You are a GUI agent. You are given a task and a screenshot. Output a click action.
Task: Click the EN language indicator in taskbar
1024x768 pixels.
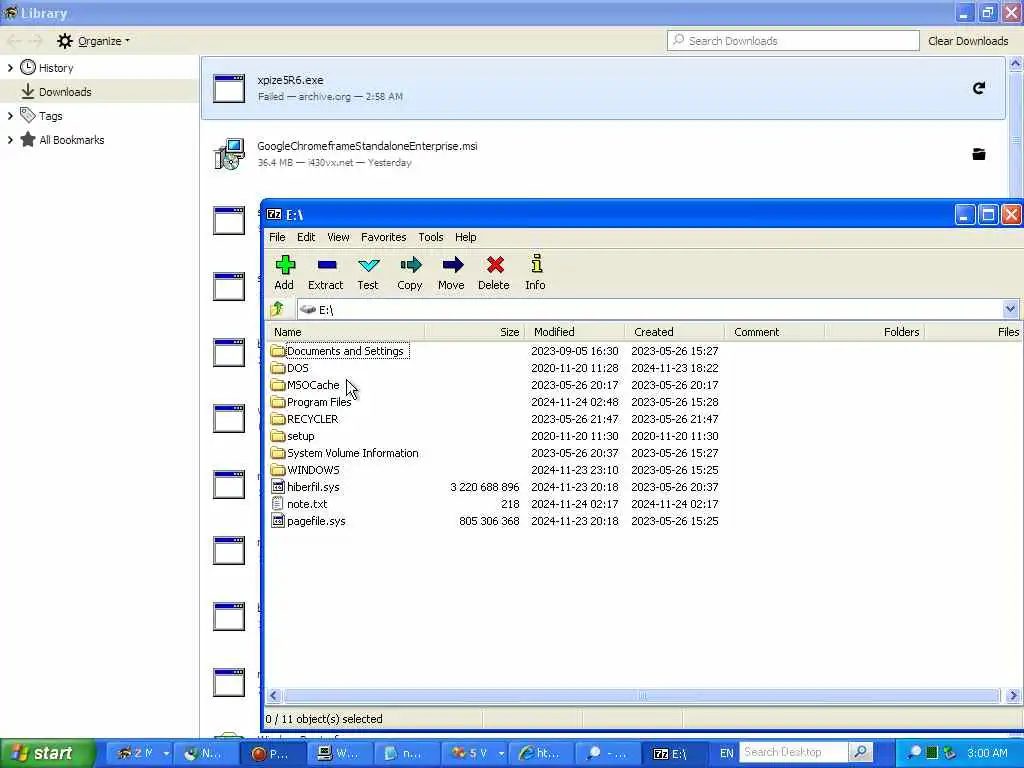(726, 753)
